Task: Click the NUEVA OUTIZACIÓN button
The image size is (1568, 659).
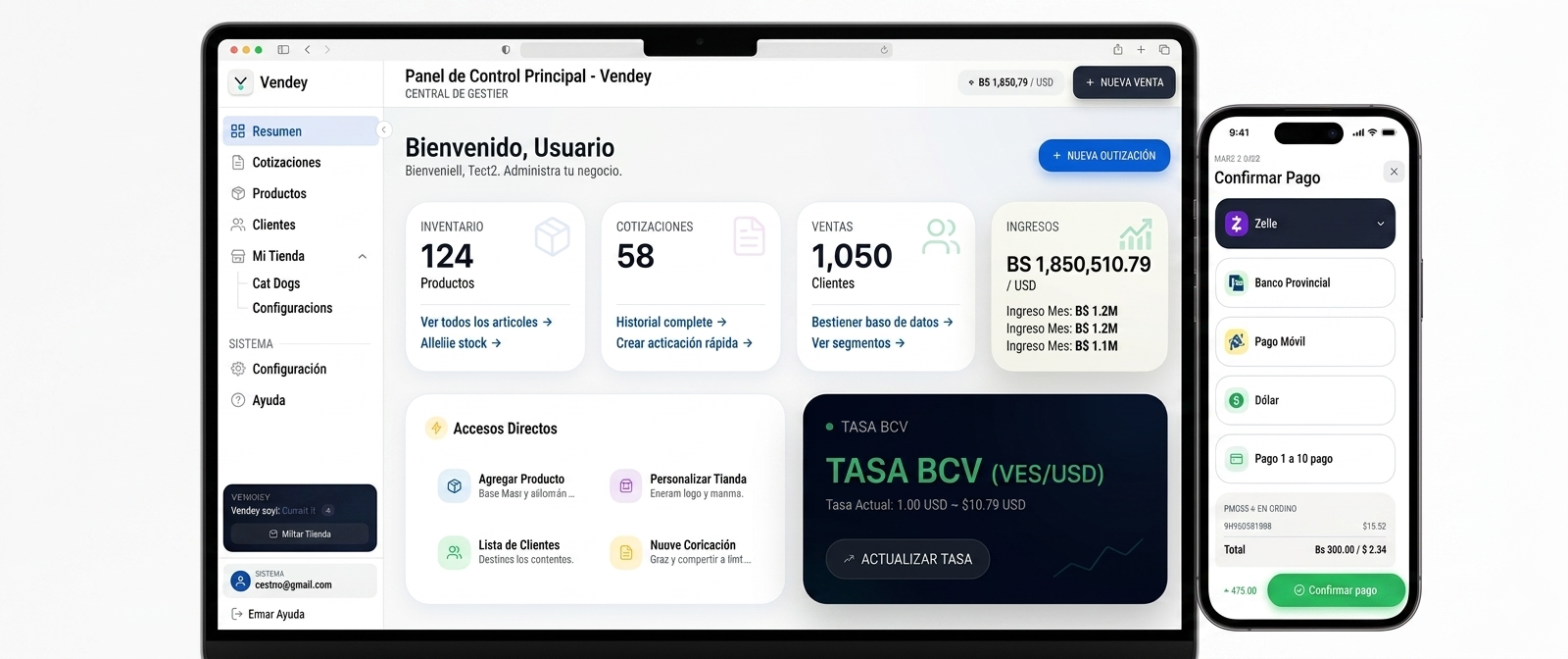Action: click(x=1103, y=156)
